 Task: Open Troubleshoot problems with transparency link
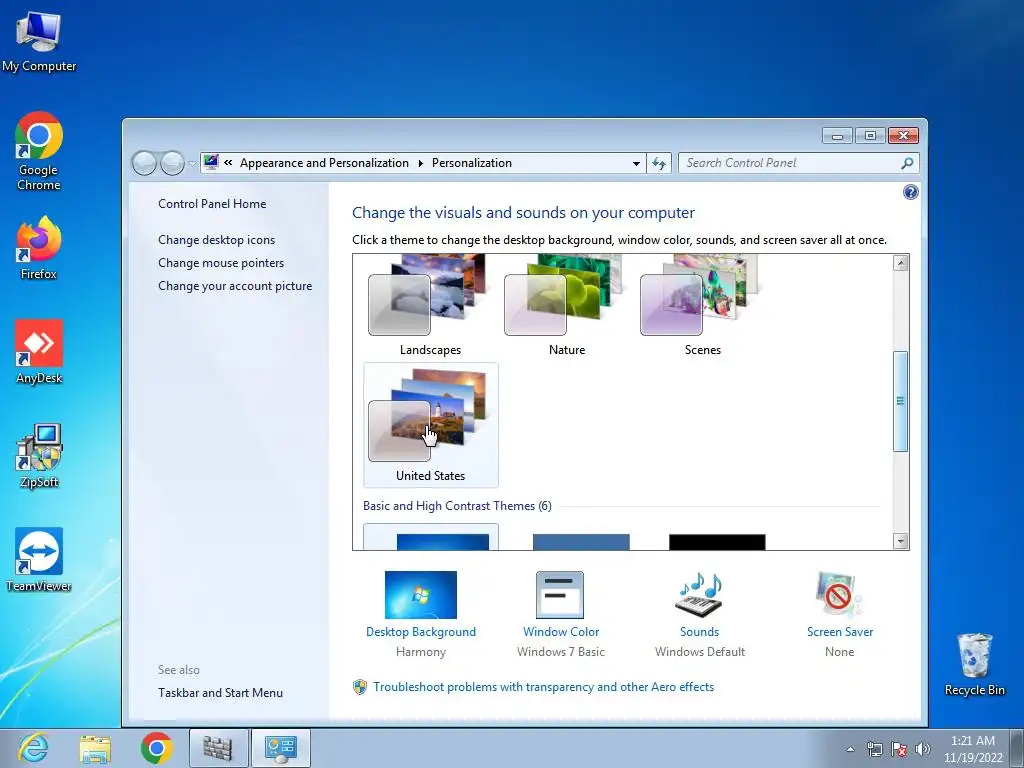click(543, 687)
